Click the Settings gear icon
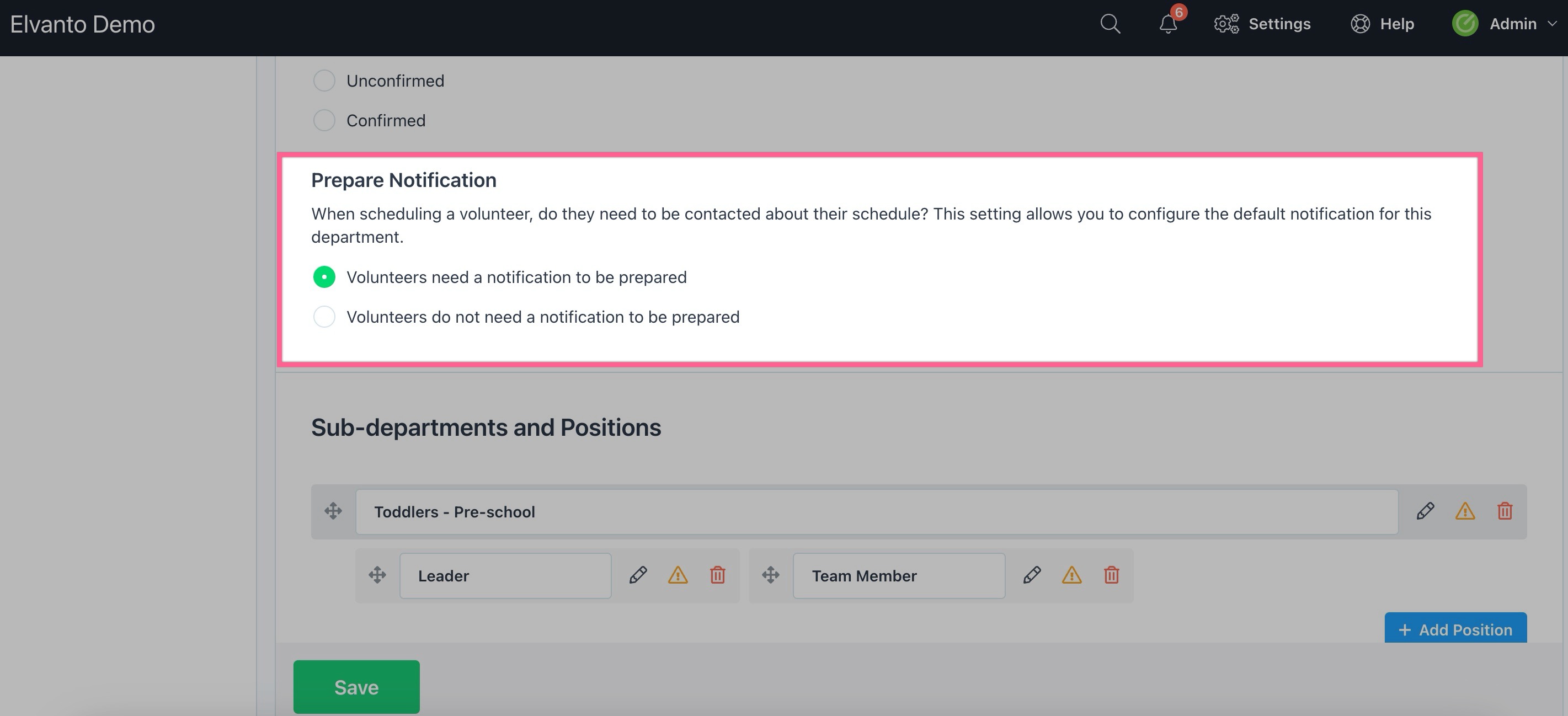1568x716 pixels. pos(1226,24)
